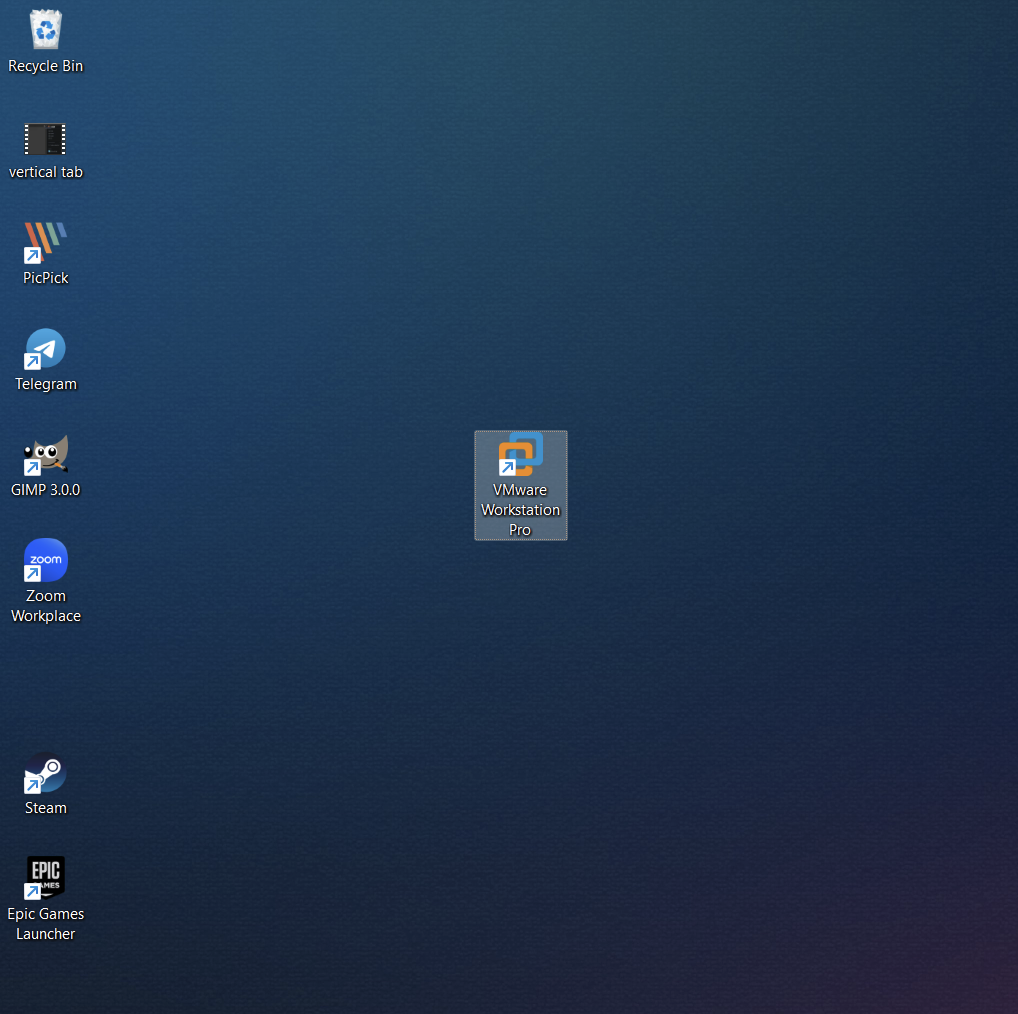1018x1014 pixels.
Task: Click the 'Telegram' text label
Action: point(46,384)
